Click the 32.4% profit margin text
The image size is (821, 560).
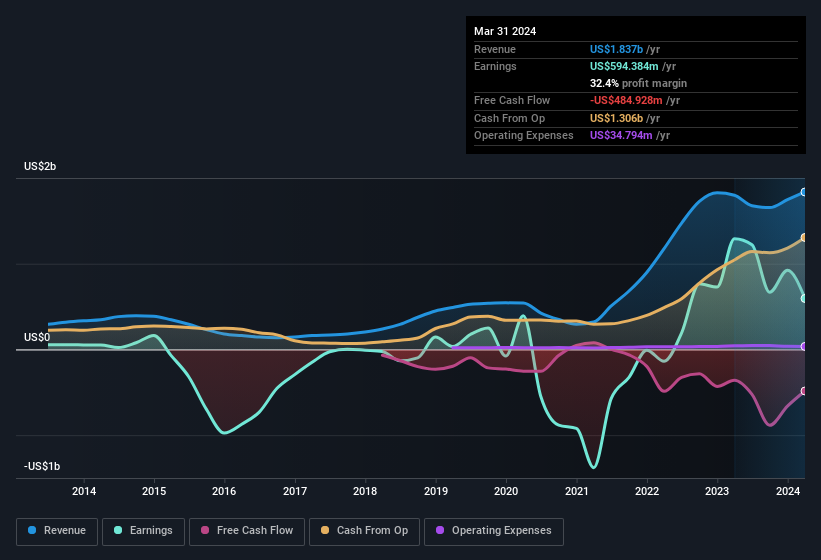(x=638, y=83)
